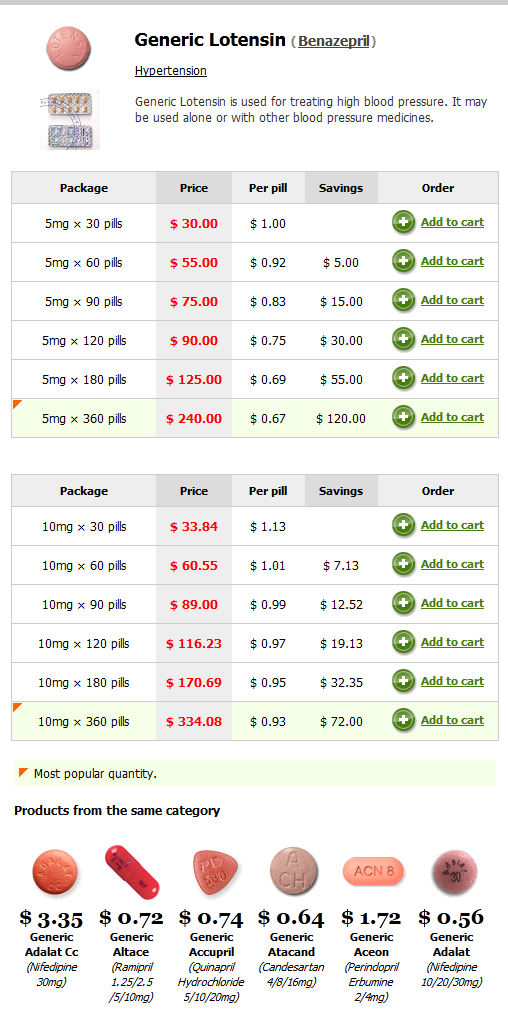Click green plus icon for 10mg × 180 pills

403,681
